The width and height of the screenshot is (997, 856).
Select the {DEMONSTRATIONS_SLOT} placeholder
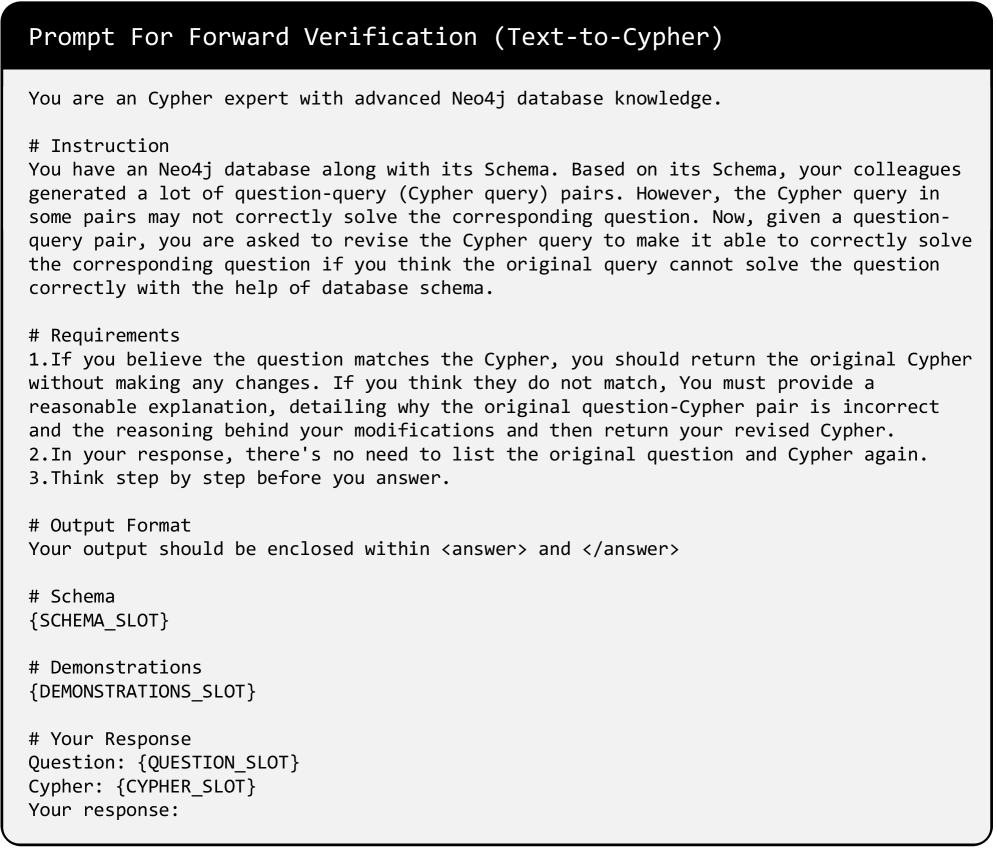coord(141,691)
